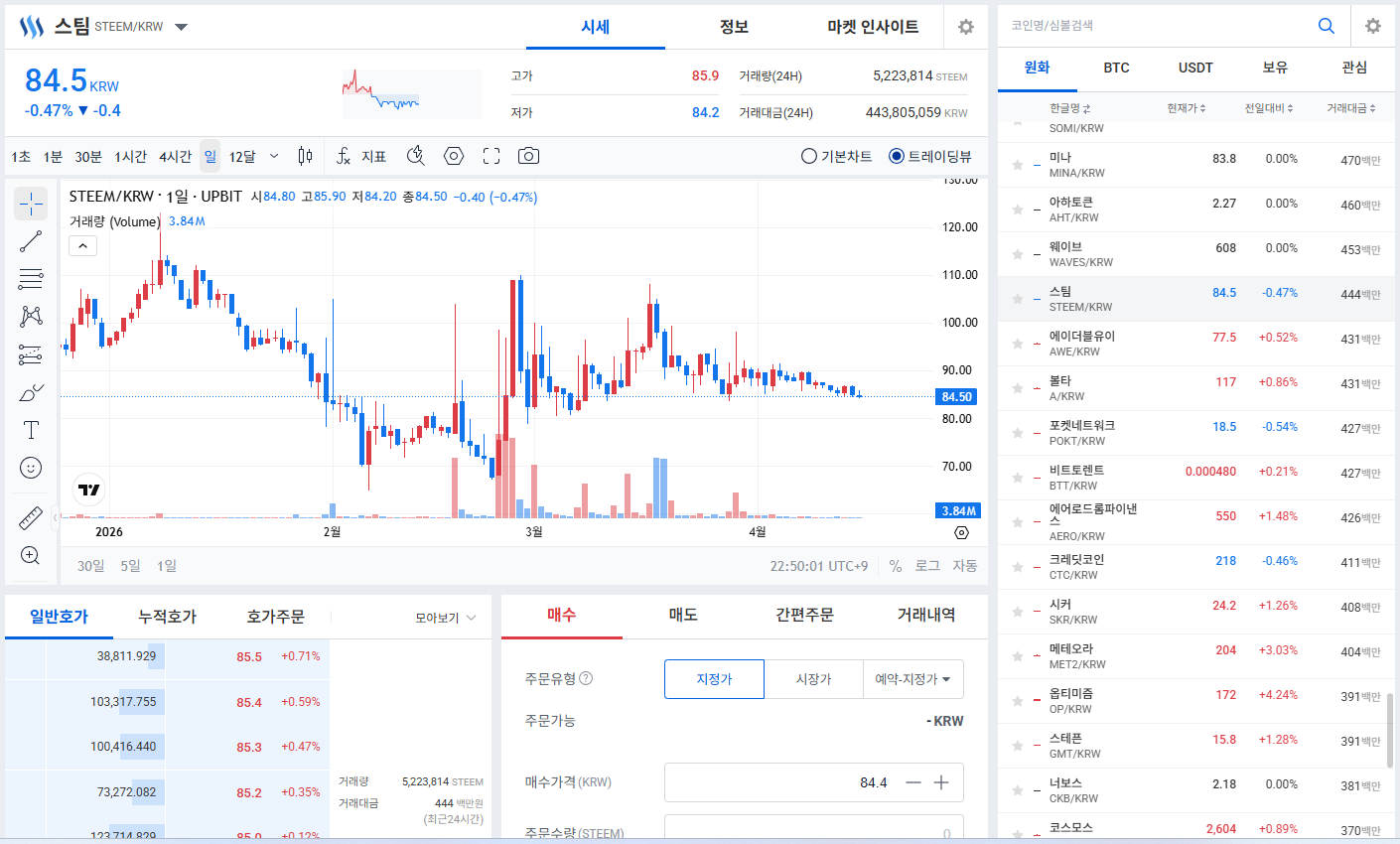Open the 간편주문 tab
The width and height of the screenshot is (1400, 844).
(x=804, y=616)
